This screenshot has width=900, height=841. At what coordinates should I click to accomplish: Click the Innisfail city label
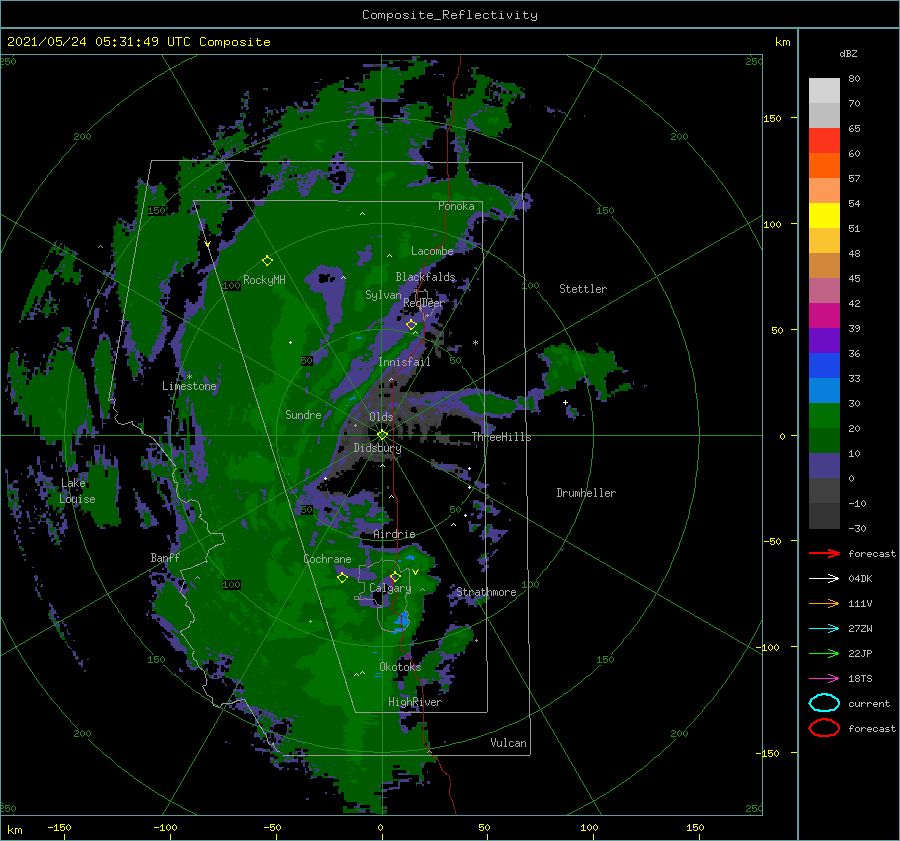click(x=404, y=362)
